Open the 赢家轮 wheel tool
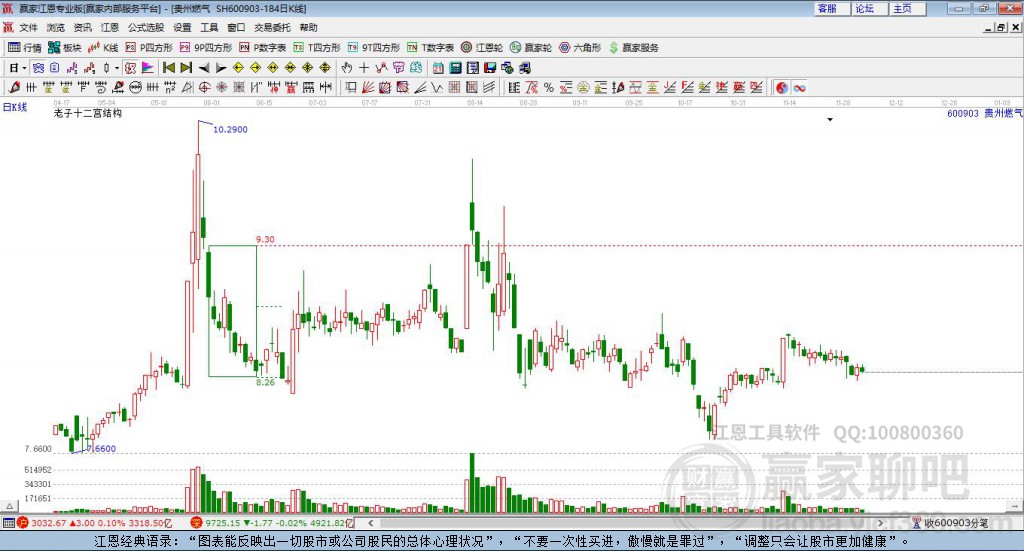 point(531,48)
